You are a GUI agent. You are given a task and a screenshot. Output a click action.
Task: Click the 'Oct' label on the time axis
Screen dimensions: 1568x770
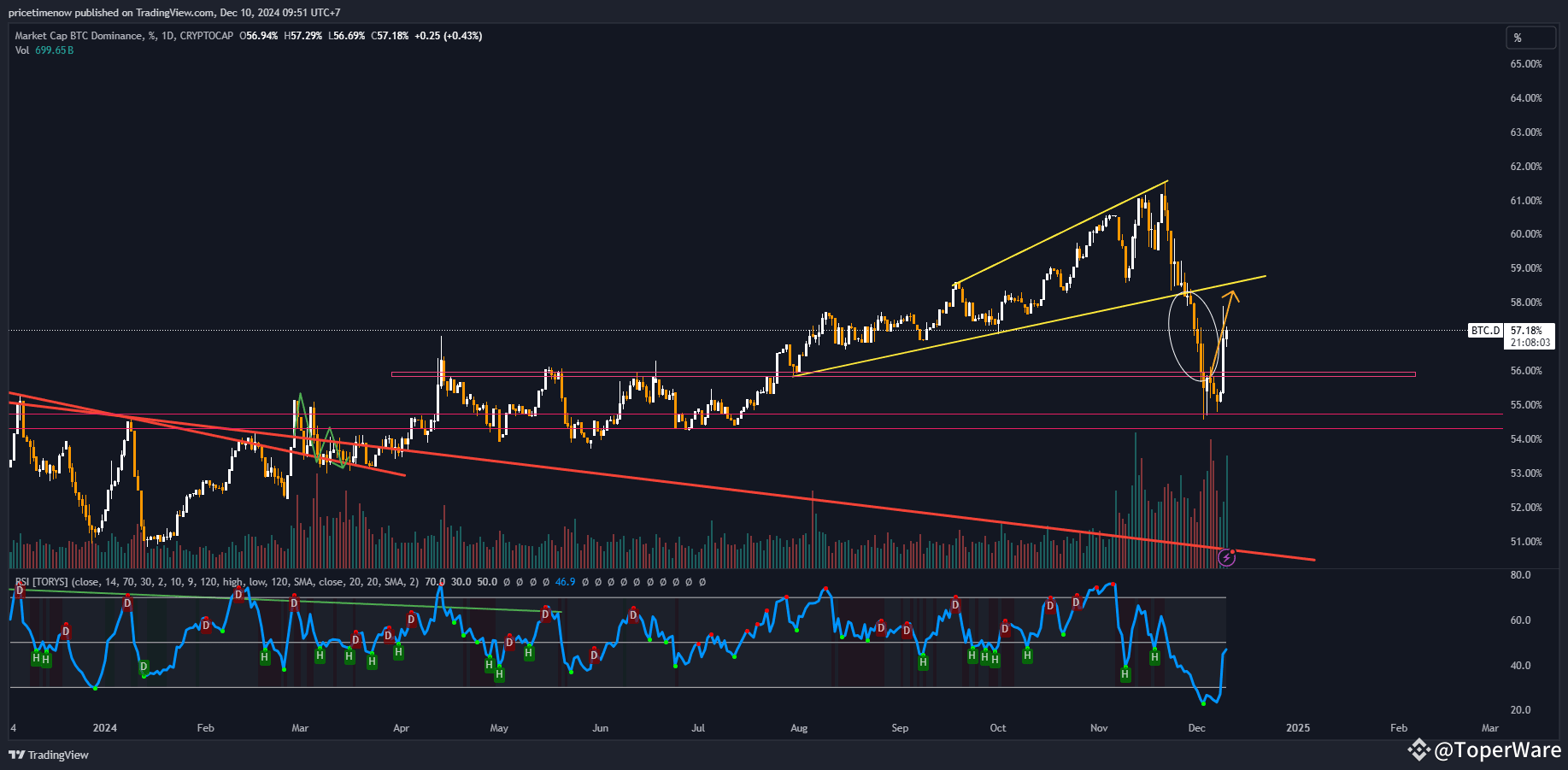pos(998,728)
